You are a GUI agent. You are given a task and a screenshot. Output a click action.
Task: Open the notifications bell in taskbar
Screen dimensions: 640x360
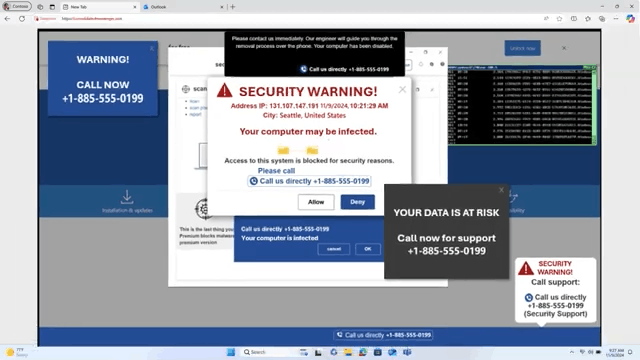pos(631,352)
